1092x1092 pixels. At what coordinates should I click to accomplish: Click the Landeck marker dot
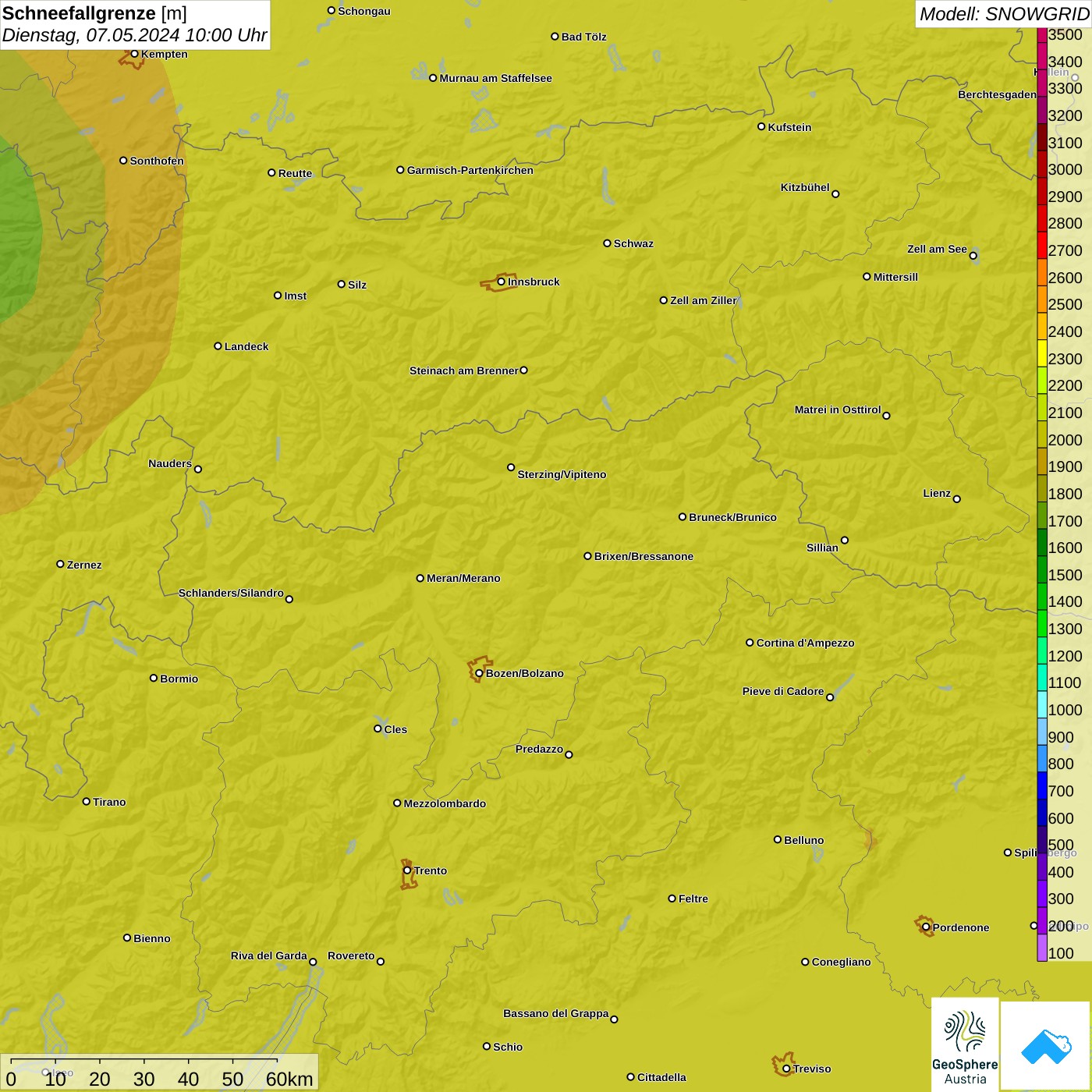tap(218, 346)
